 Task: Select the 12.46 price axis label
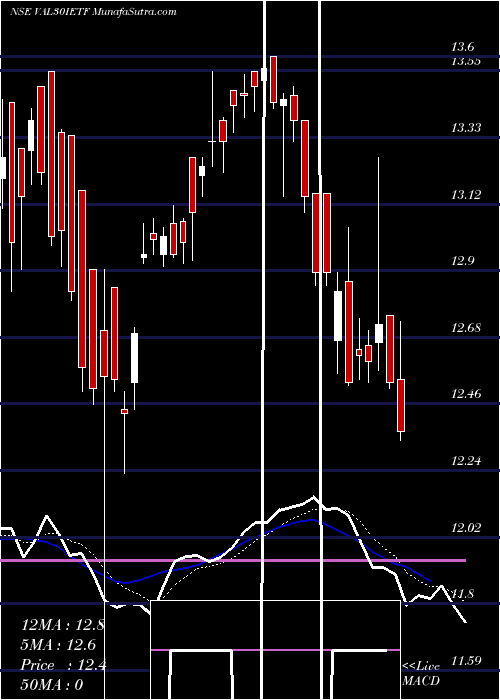tap(466, 394)
